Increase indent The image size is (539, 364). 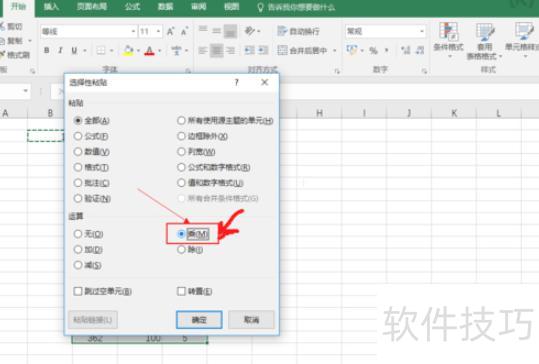pos(263,51)
